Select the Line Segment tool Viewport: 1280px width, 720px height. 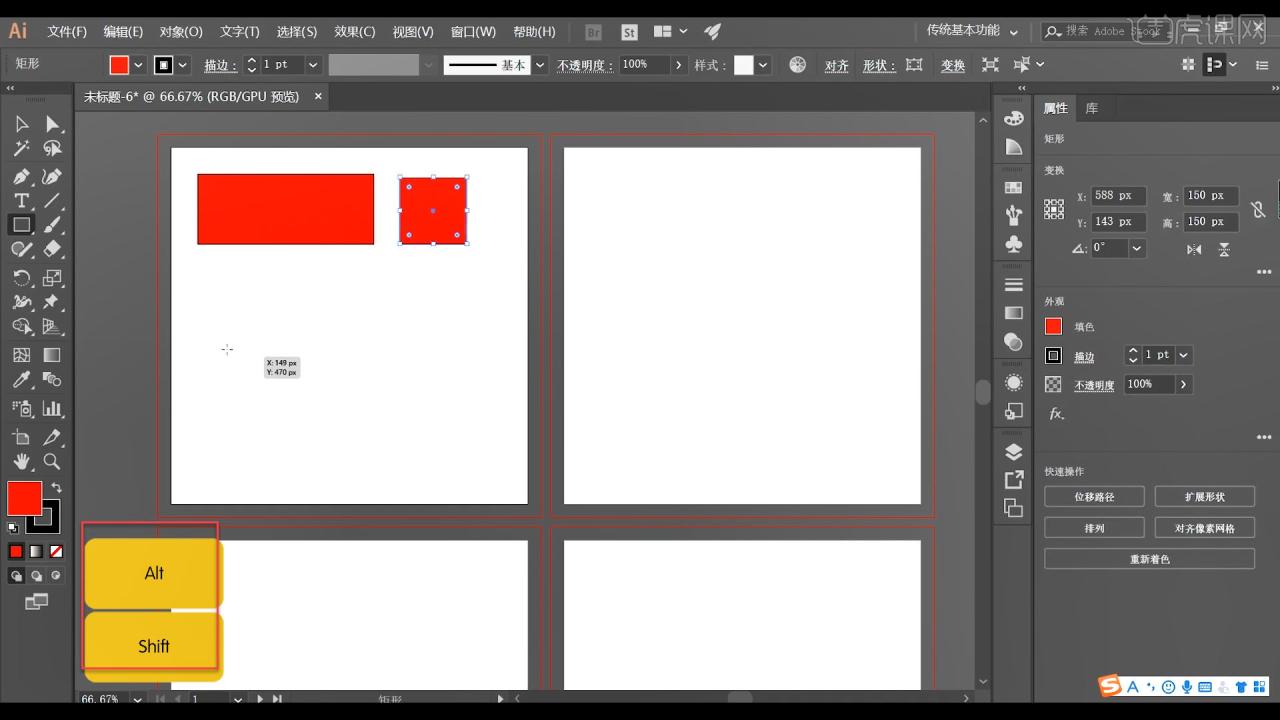(53, 200)
